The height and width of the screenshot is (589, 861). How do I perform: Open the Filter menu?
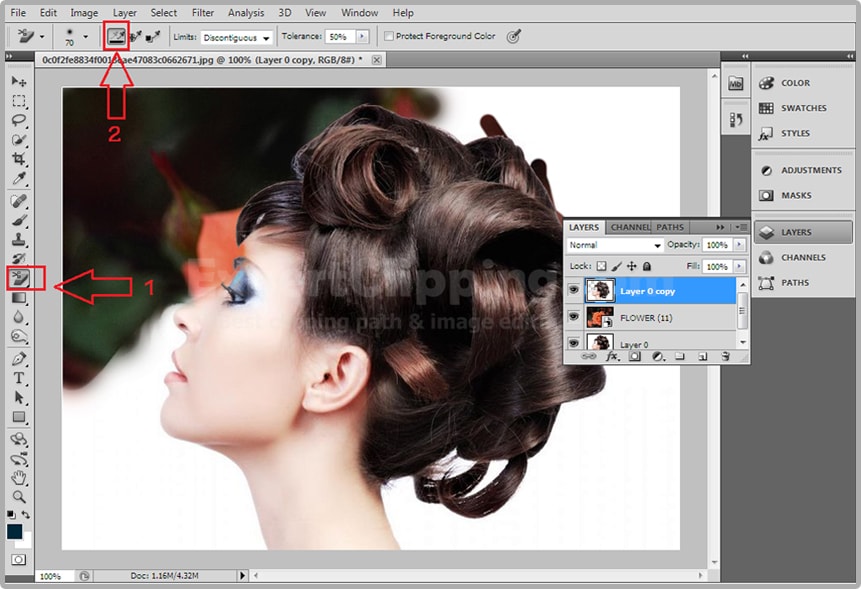coord(203,13)
